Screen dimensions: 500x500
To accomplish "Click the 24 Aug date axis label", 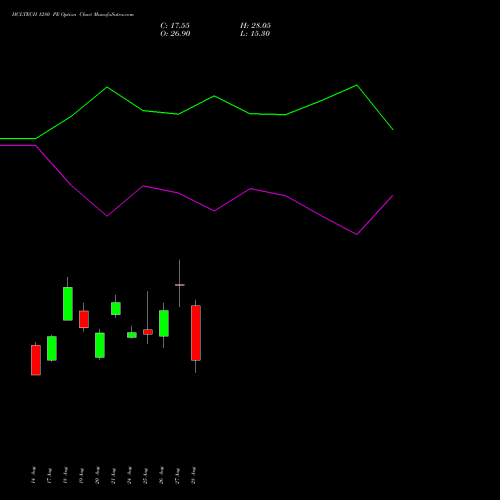I will pyautogui.click(x=129, y=475).
